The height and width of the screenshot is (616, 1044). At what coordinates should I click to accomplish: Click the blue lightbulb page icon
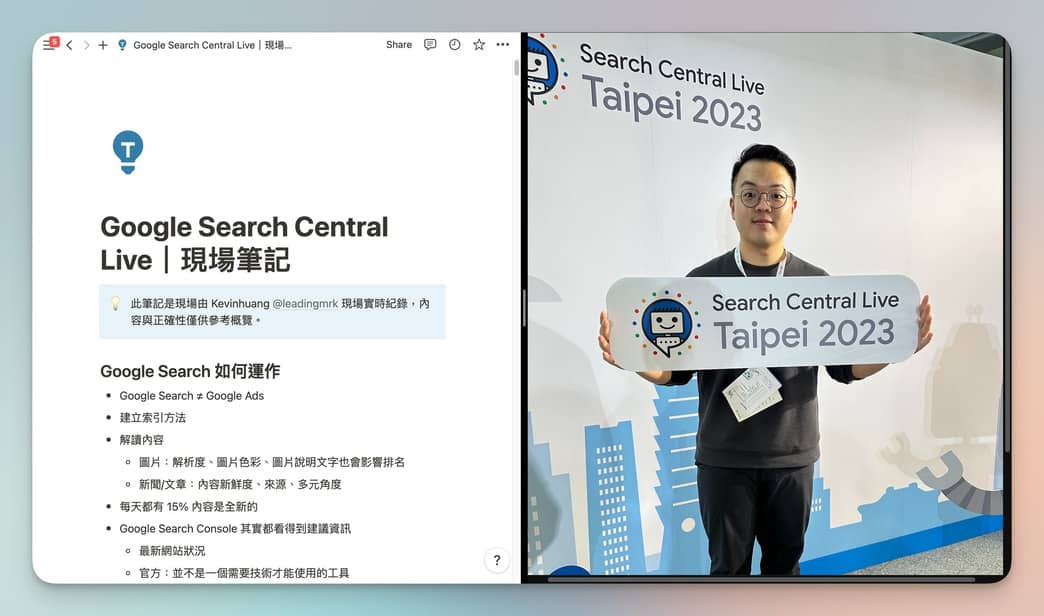[128, 152]
